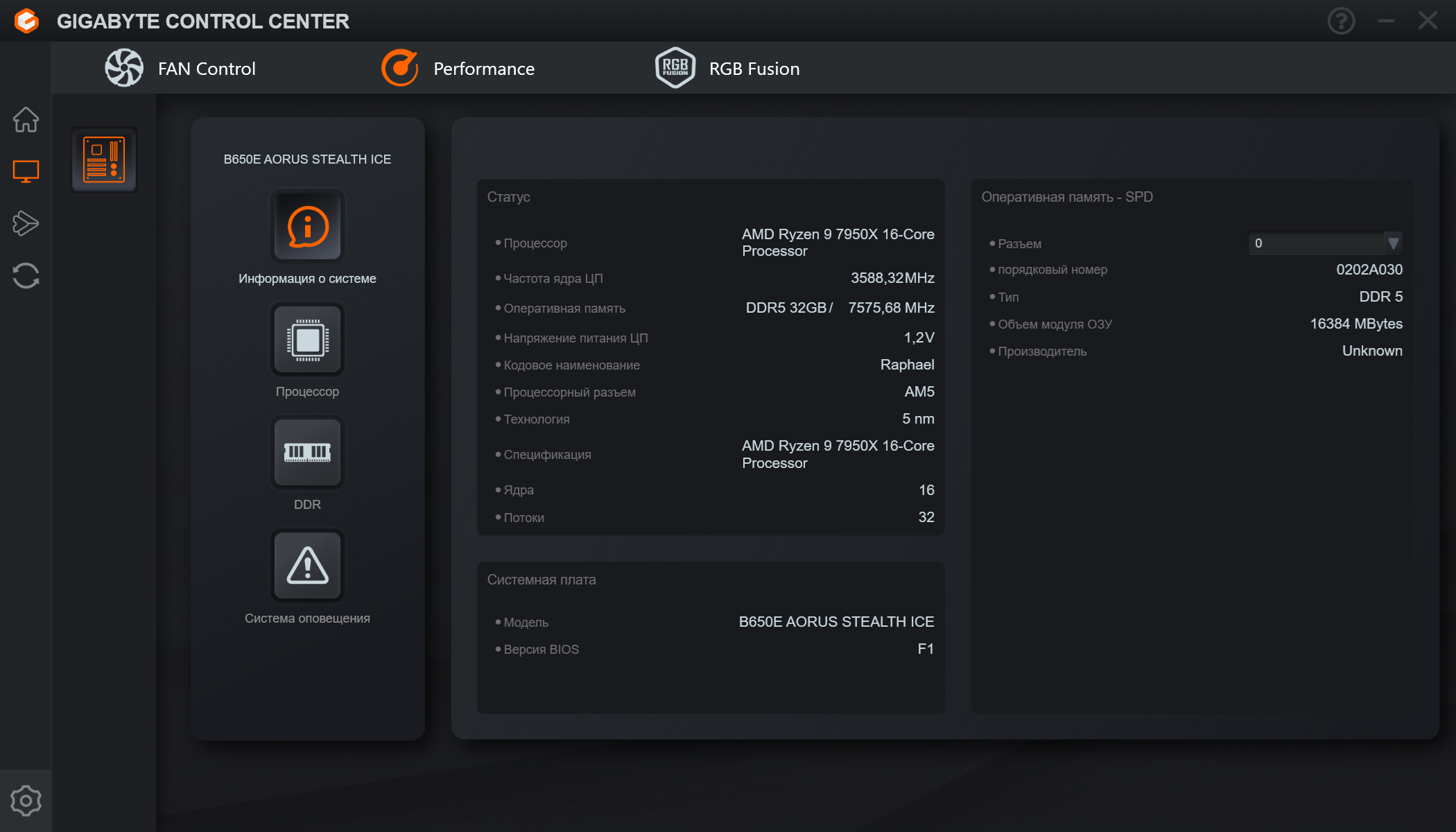The width and height of the screenshot is (1456, 832).
Task: Open the FAN Control tab label
Action: (207, 69)
